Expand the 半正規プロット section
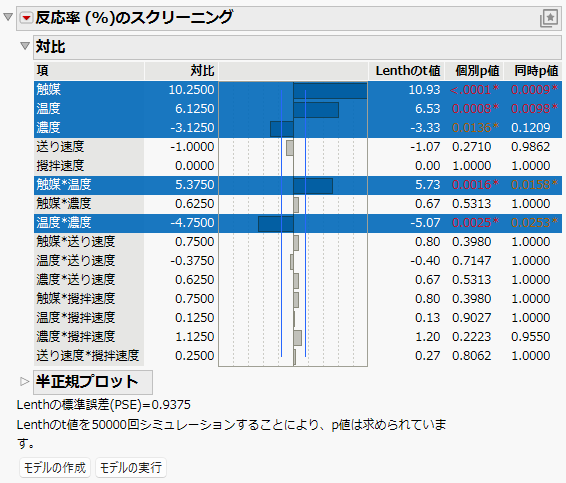Viewport: 566px width, 483px height. click(x=24, y=382)
